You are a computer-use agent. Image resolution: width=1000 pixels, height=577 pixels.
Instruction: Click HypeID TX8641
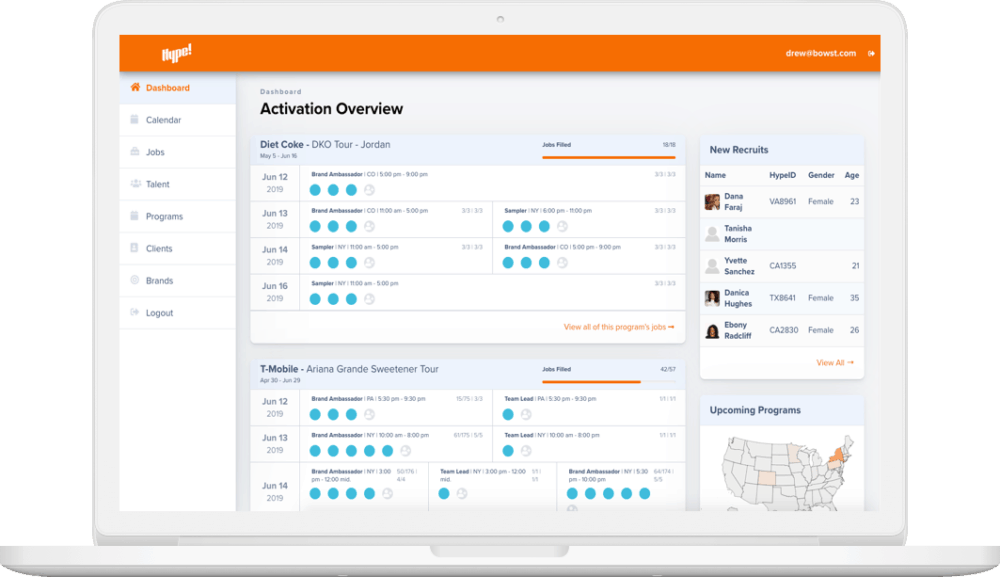tap(783, 298)
